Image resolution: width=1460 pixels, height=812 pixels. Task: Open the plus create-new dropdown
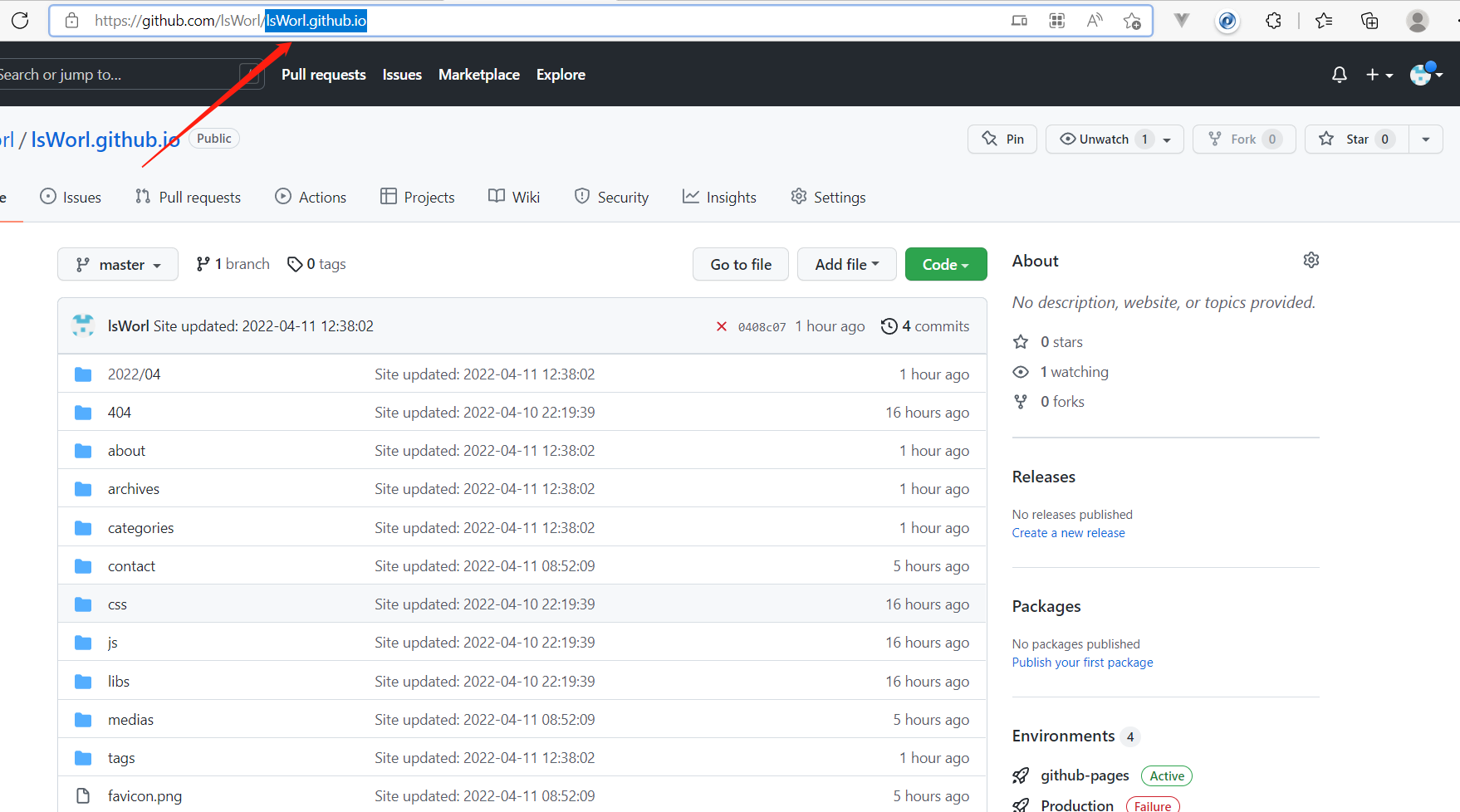coord(1379,75)
